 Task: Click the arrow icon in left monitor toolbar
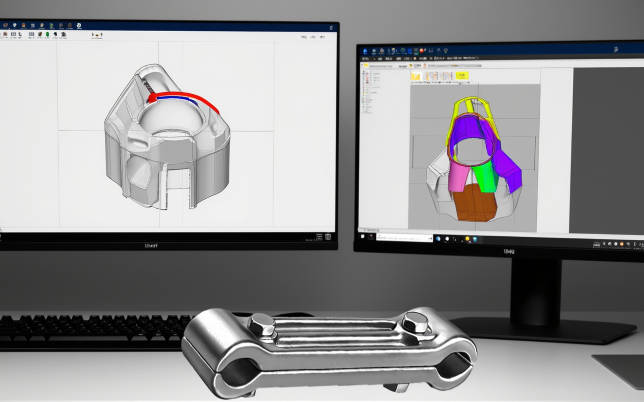93,34
